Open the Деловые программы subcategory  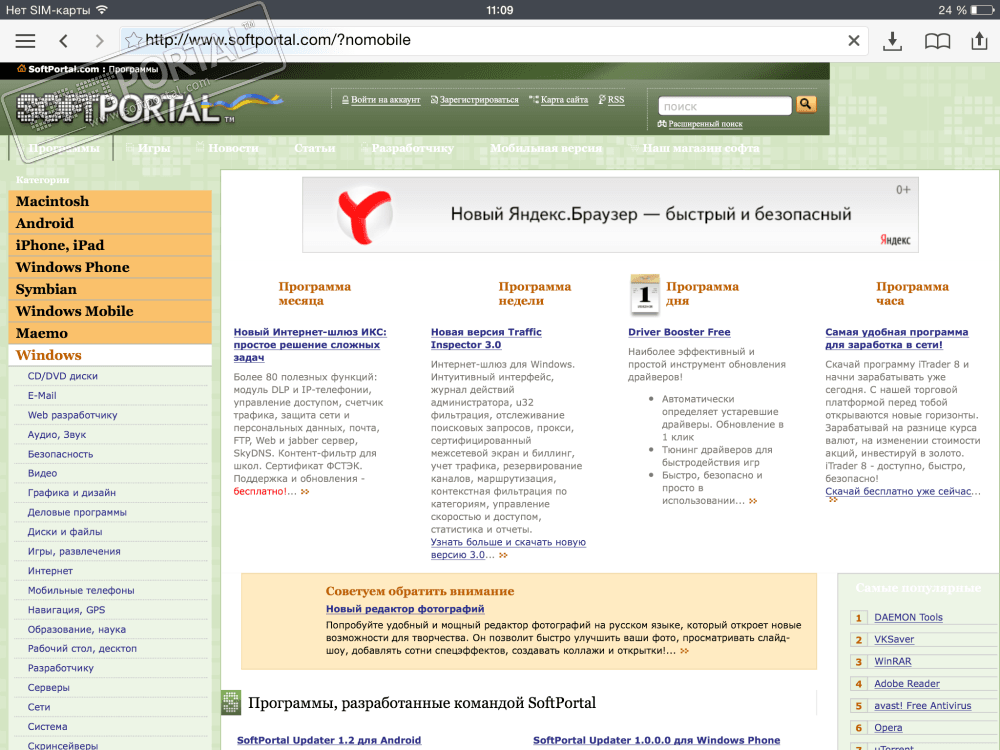point(77,512)
